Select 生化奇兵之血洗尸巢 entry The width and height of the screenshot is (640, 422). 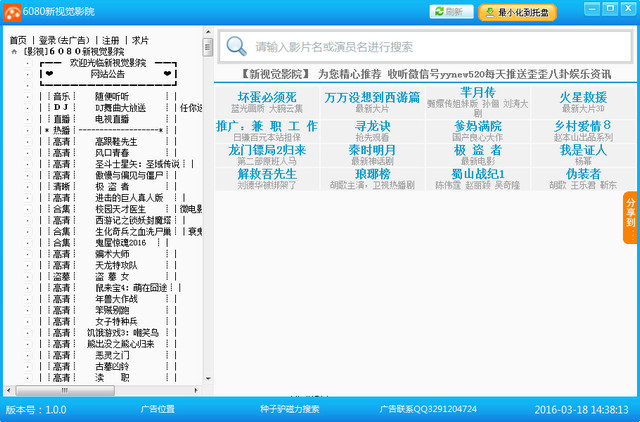[x=133, y=232]
